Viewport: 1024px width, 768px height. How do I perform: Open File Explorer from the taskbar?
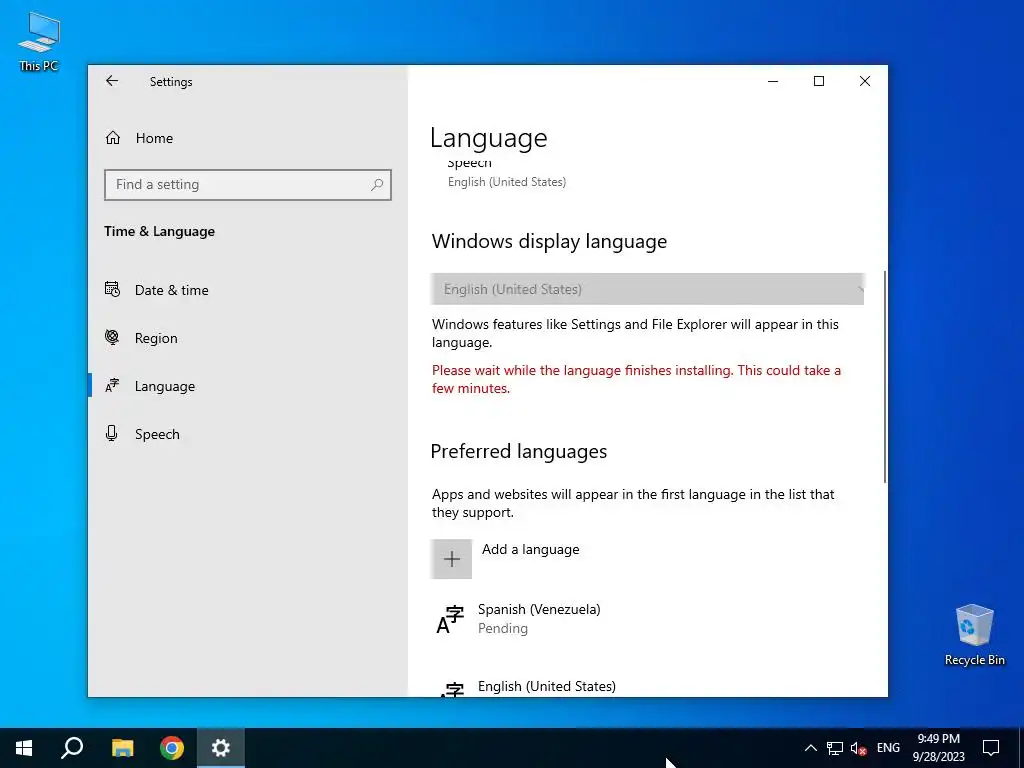pos(122,748)
